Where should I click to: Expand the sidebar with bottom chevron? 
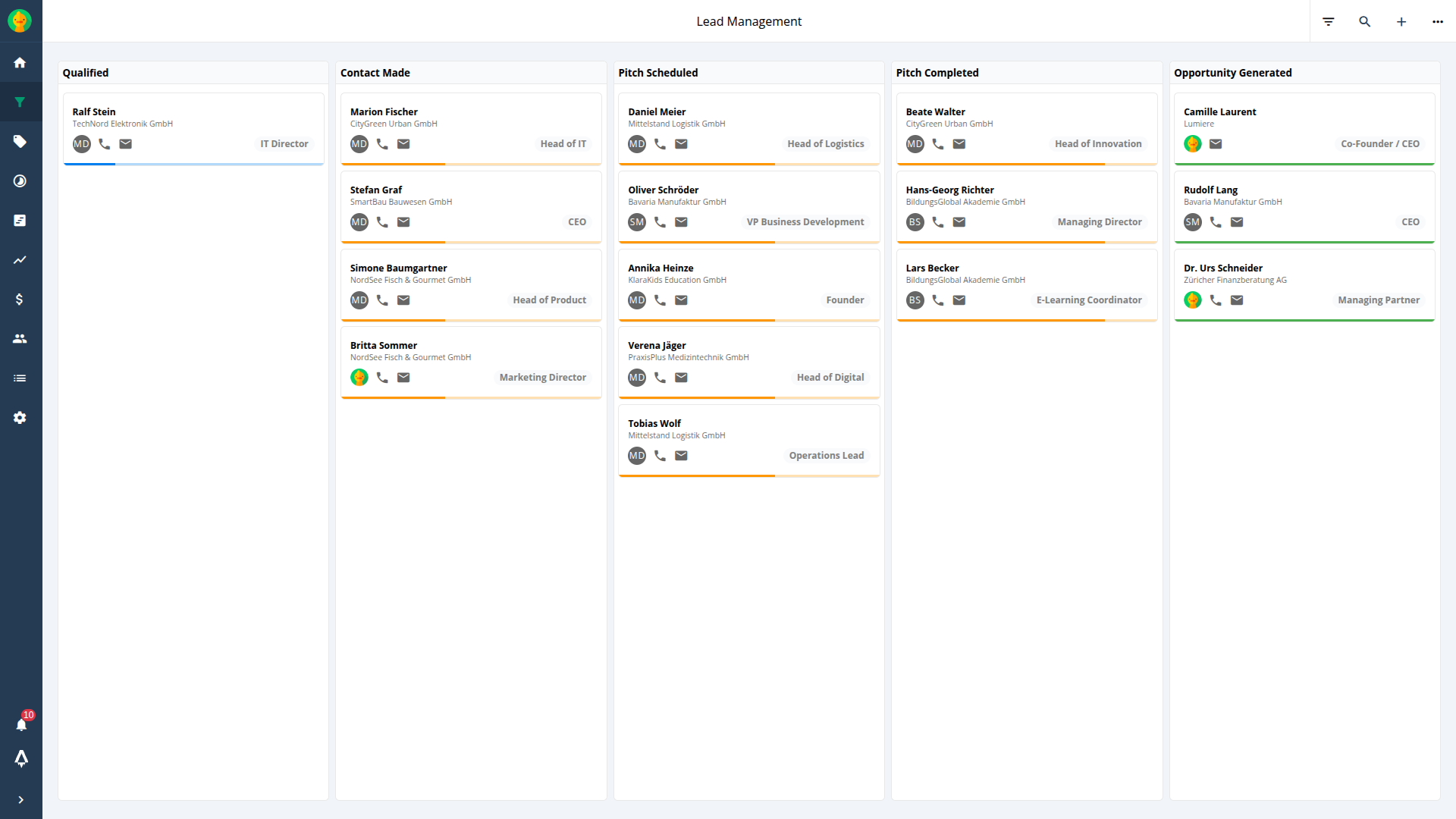20,799
